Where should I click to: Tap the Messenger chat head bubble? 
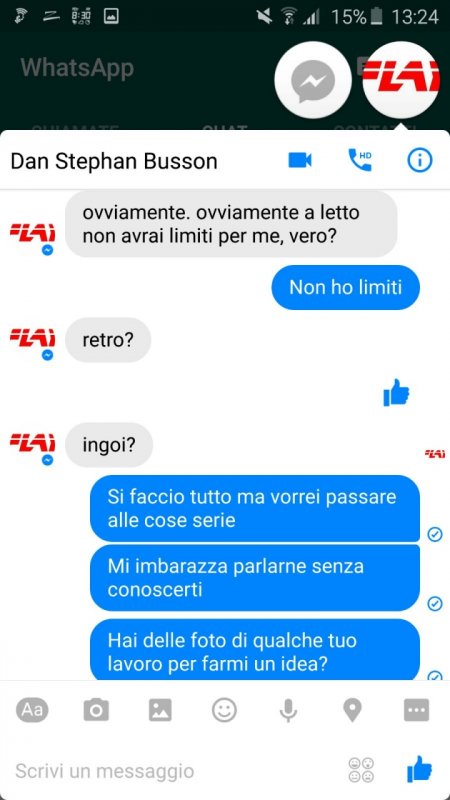coord(313,81)
